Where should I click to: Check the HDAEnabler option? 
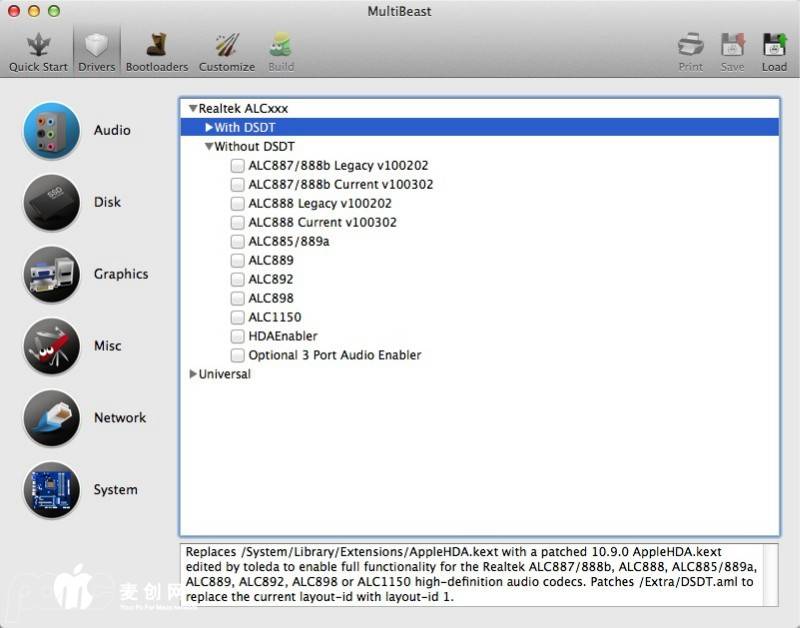pyautogui.click(x=238, y=336)
